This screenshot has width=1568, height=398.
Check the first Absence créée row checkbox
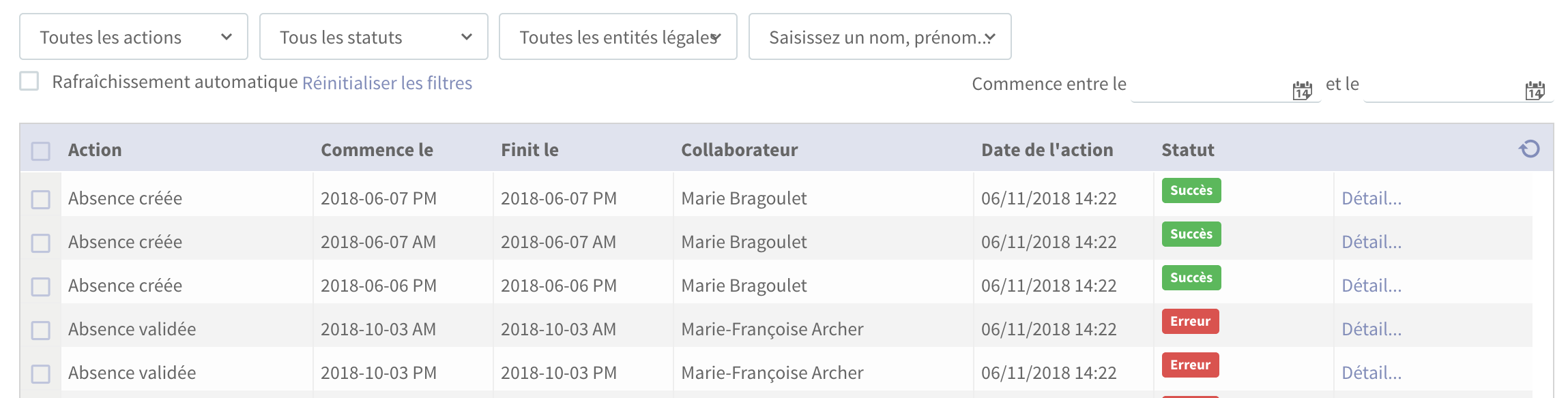pyautogui.click(x=41, y=200)
